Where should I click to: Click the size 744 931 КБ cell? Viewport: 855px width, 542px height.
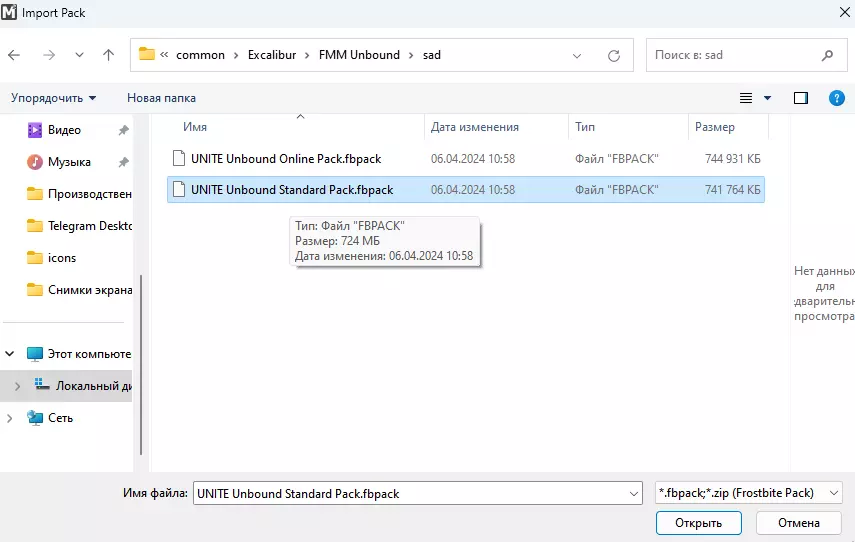(732, 159)
